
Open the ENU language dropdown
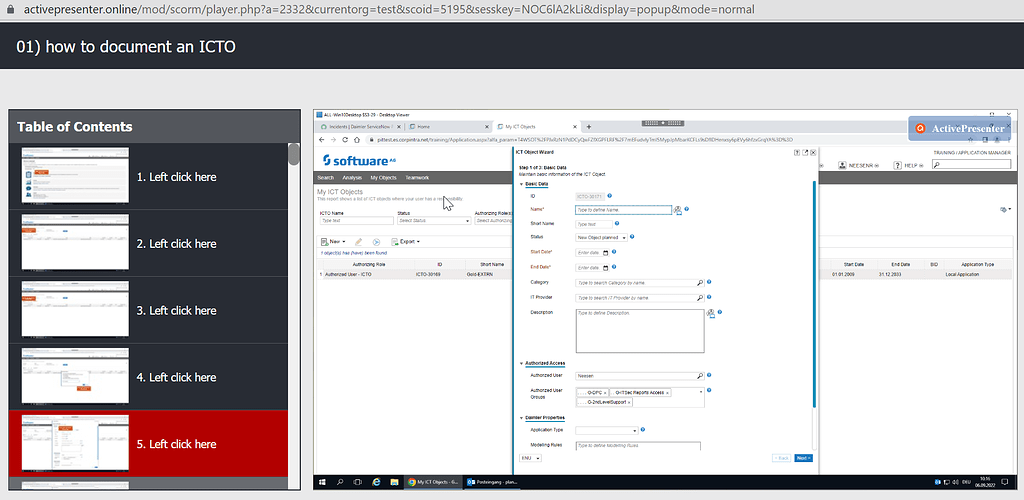point(530,458)
